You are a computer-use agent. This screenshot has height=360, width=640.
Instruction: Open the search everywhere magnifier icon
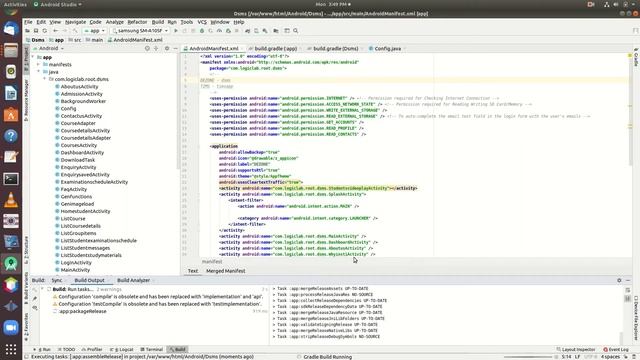[x=296, y=31]
